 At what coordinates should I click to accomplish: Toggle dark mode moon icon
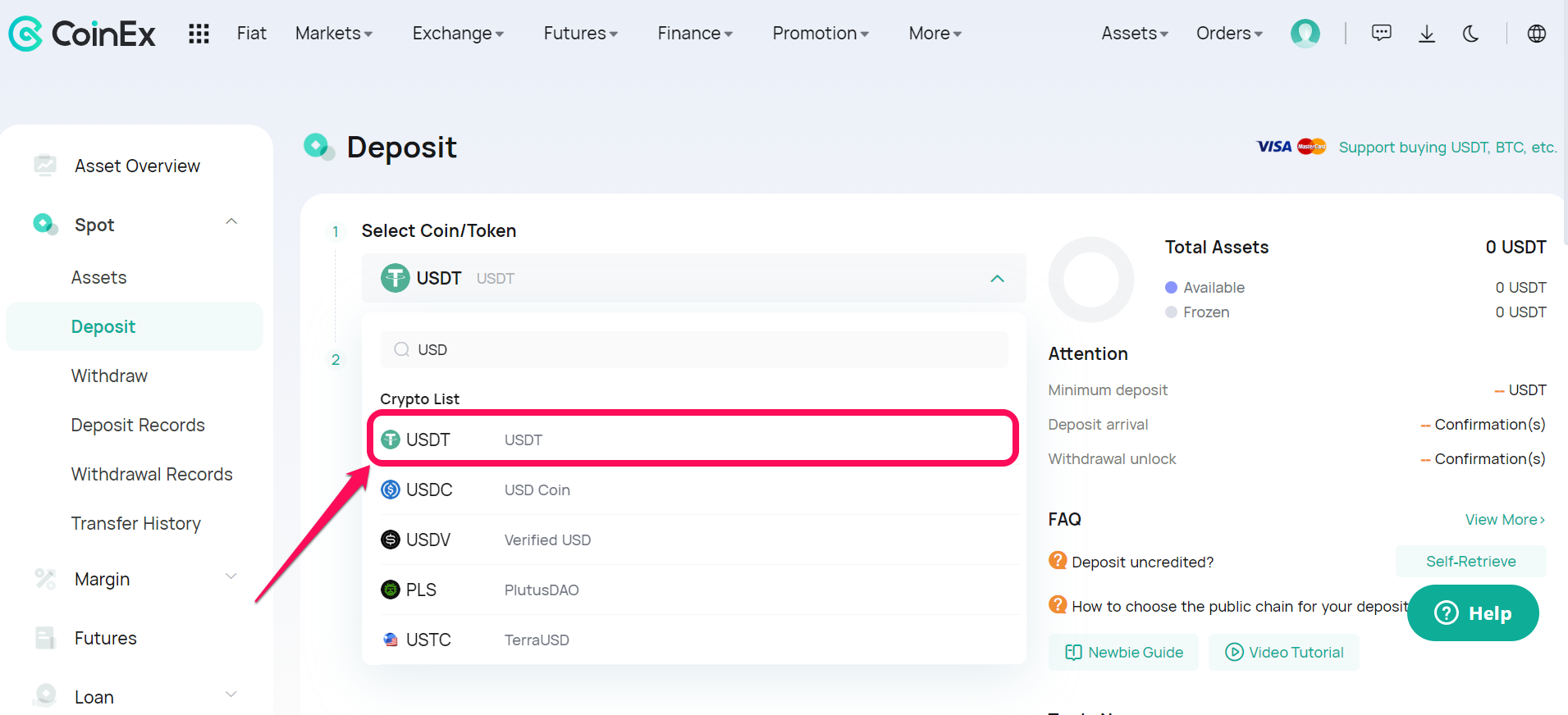pyautogui.click(x=1471, y=34)
